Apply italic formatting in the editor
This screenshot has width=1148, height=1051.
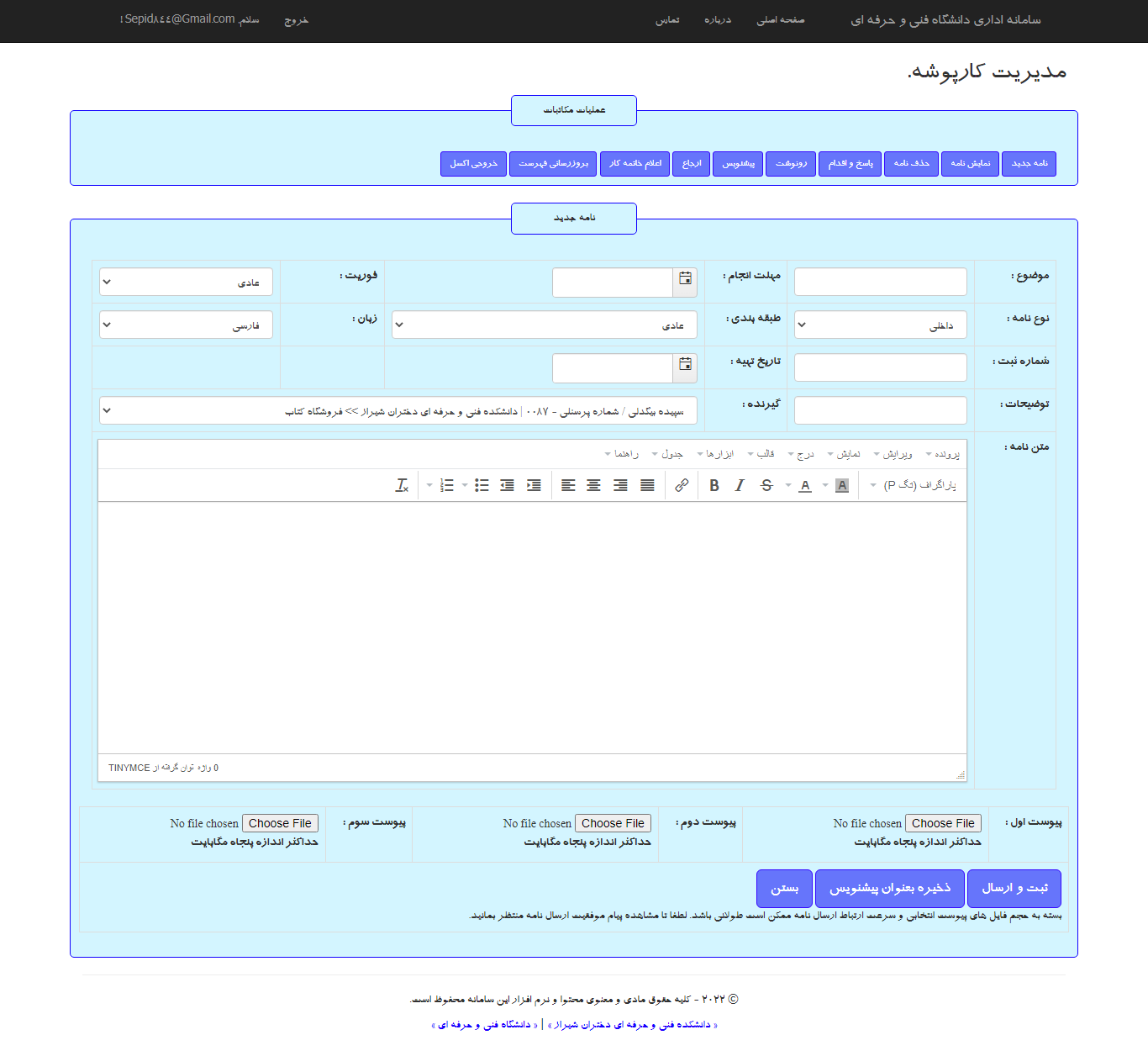point(740,485)
